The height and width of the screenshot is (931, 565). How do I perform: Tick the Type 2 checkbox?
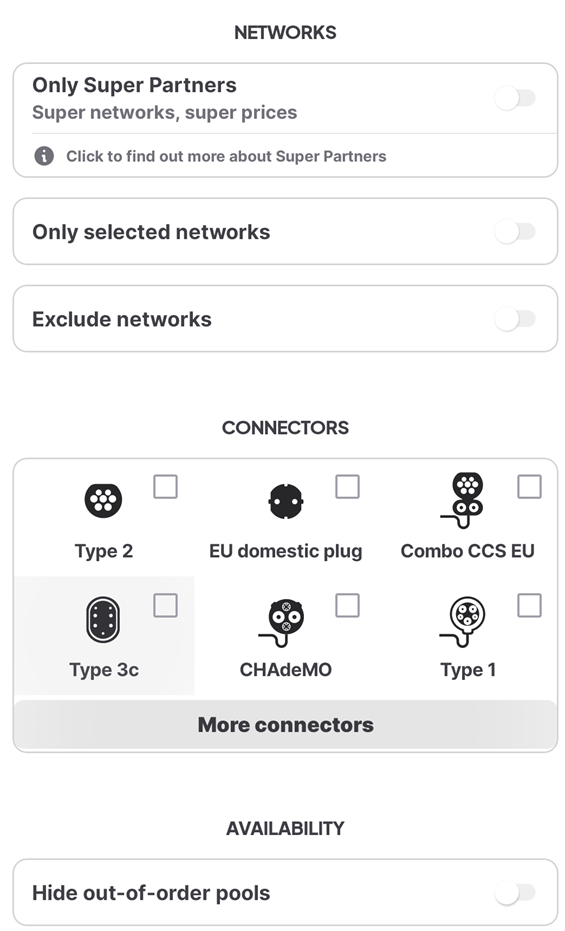pos(165,486)
